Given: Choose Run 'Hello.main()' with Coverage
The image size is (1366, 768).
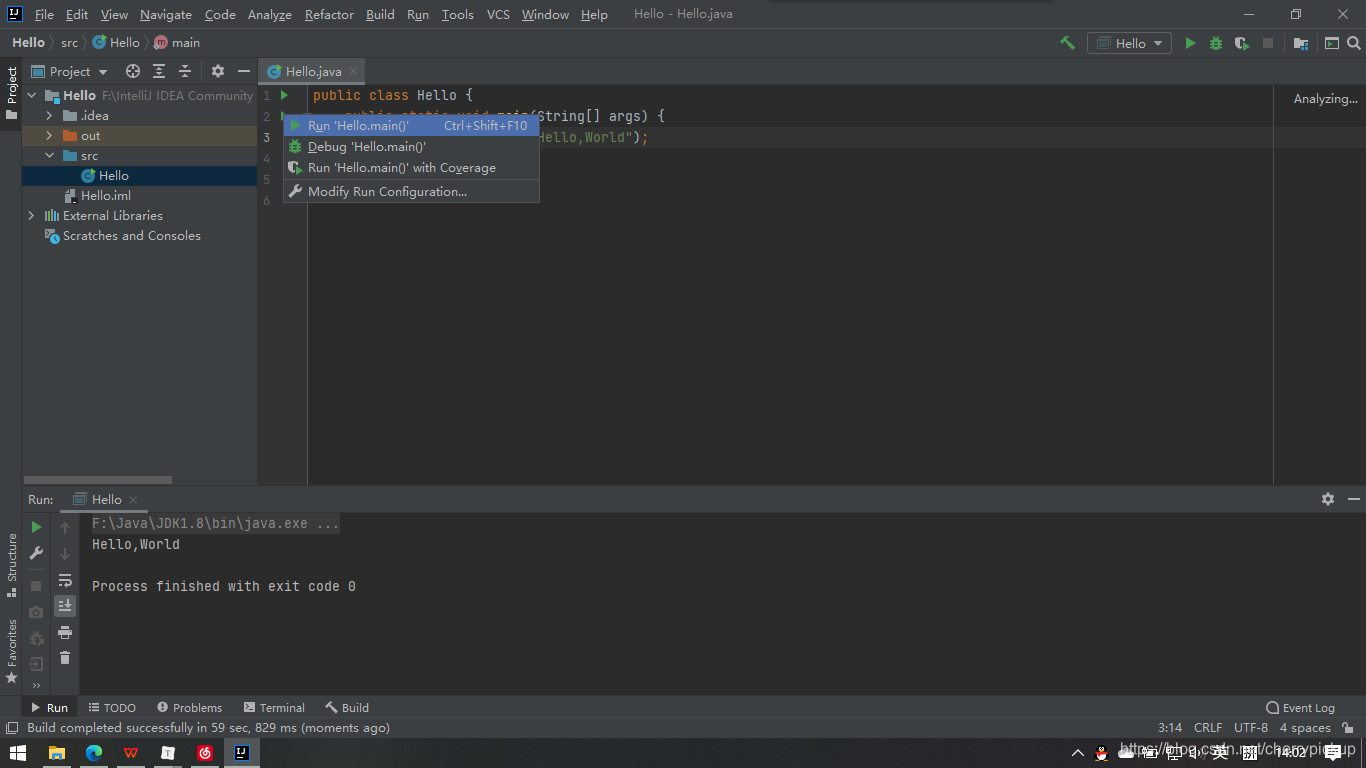Looking at the screenshot, I should point(411,168).
